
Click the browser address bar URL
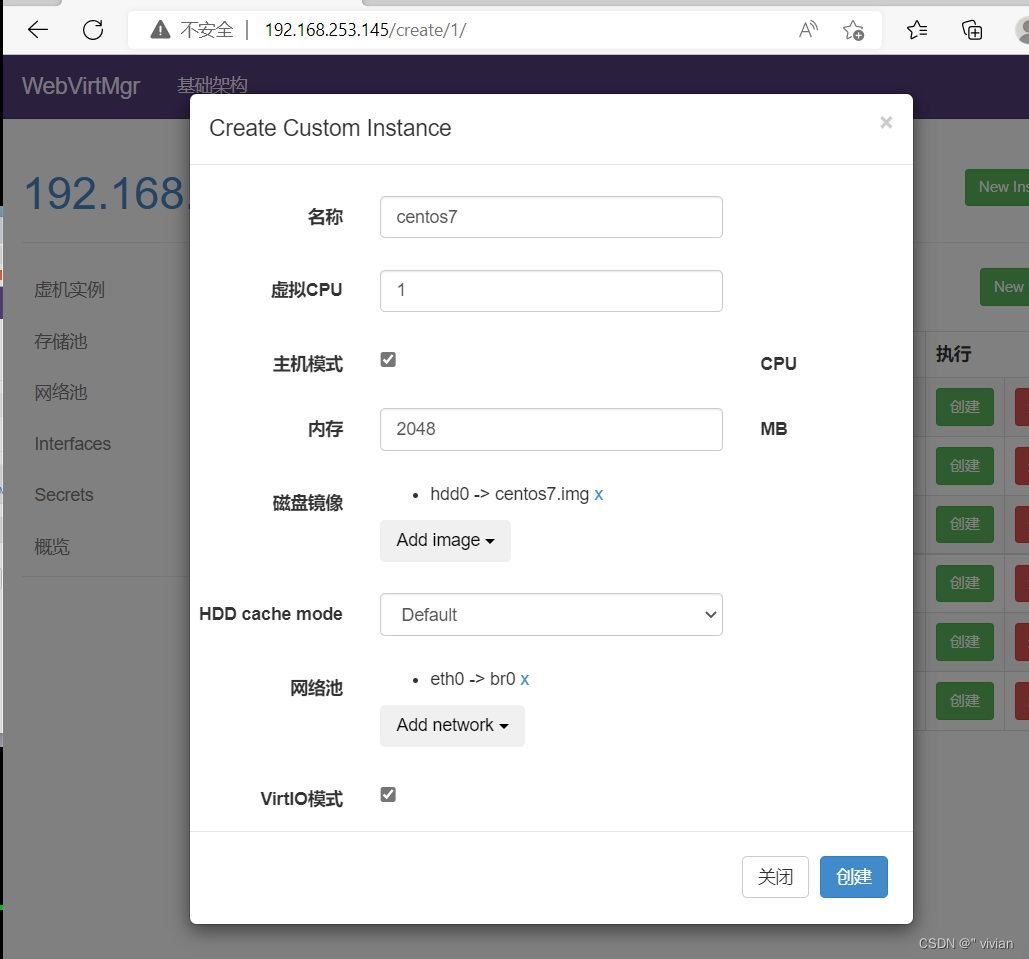coord(366,30)
